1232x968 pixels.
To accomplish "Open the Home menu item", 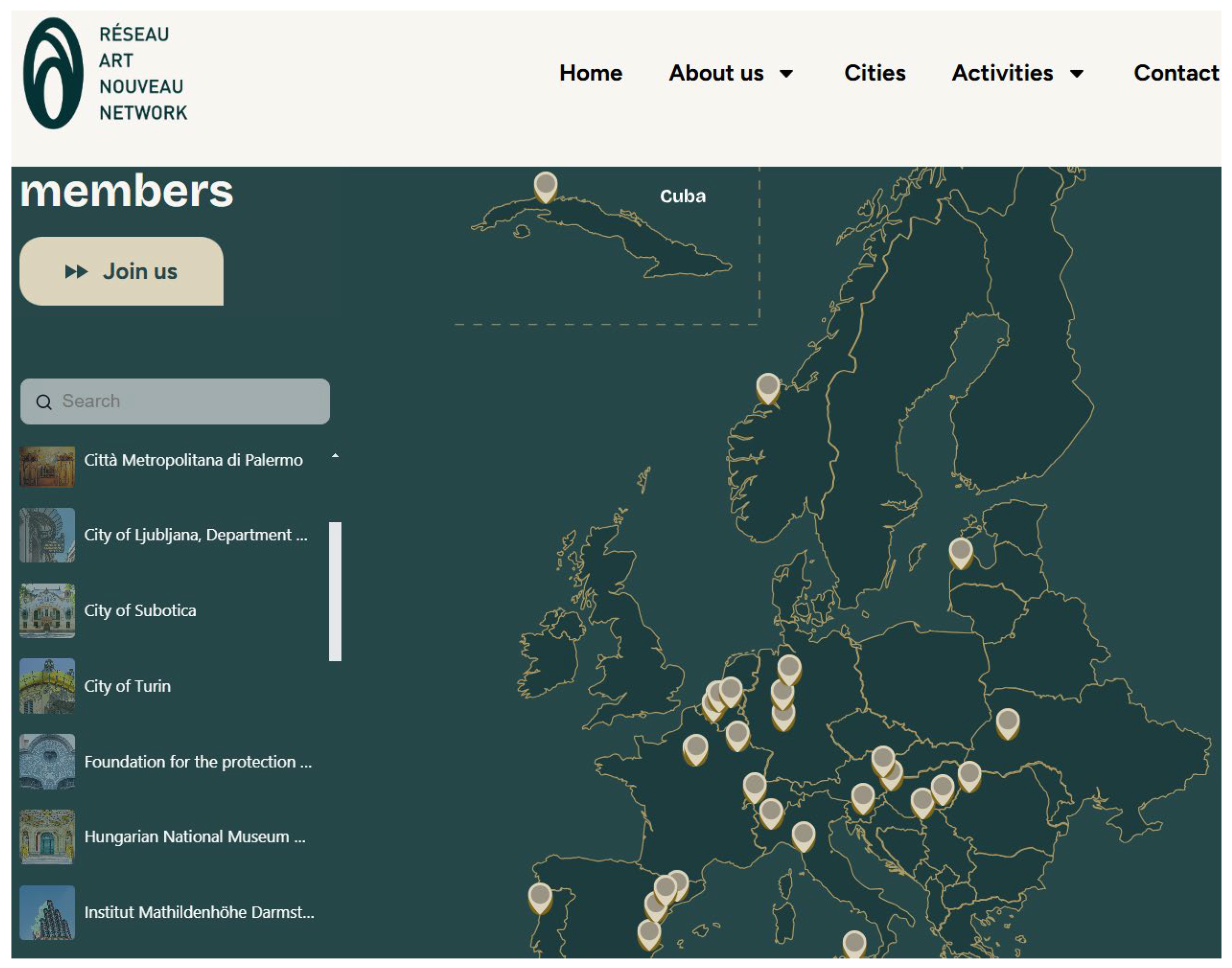I will point(590,73).
